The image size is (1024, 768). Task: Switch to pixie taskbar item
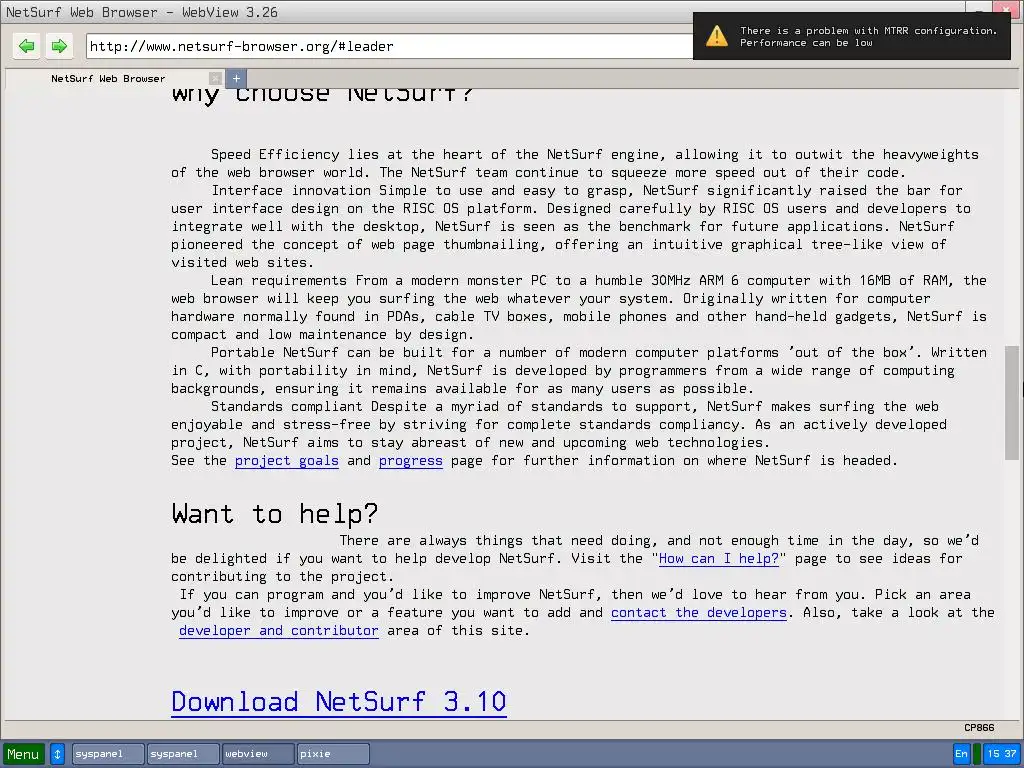(333, 754)
